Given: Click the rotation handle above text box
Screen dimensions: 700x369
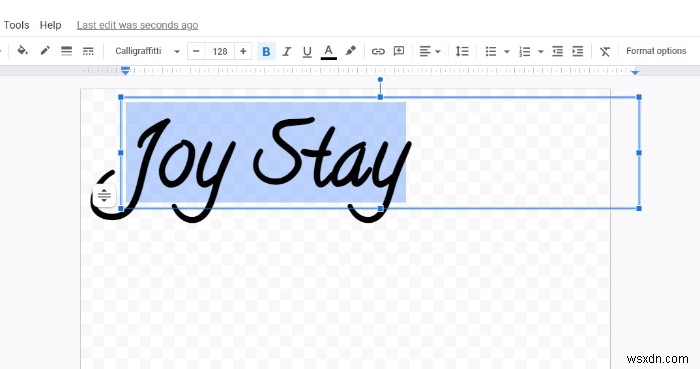Looking at the screenshot, I should click(380, 80).
